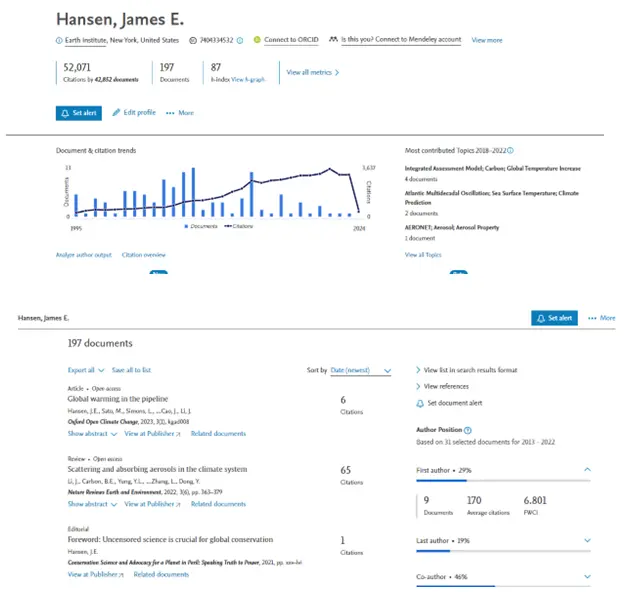Screen dimensions: 632x607
Task: Open the three-dot More menu under profile
Action: coord(180,113)
